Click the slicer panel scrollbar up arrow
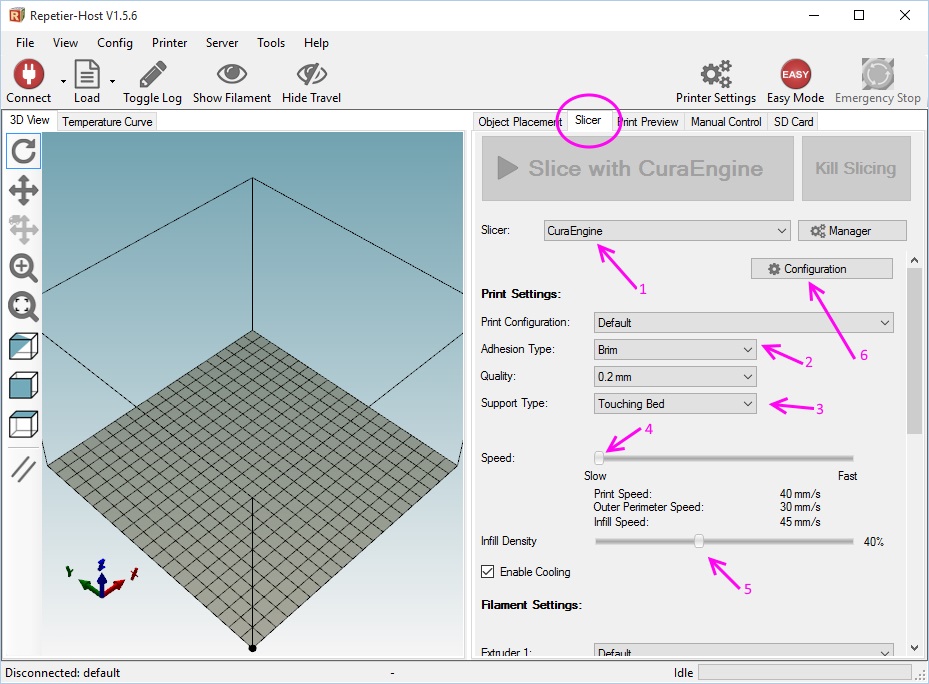 pos(914,260)
